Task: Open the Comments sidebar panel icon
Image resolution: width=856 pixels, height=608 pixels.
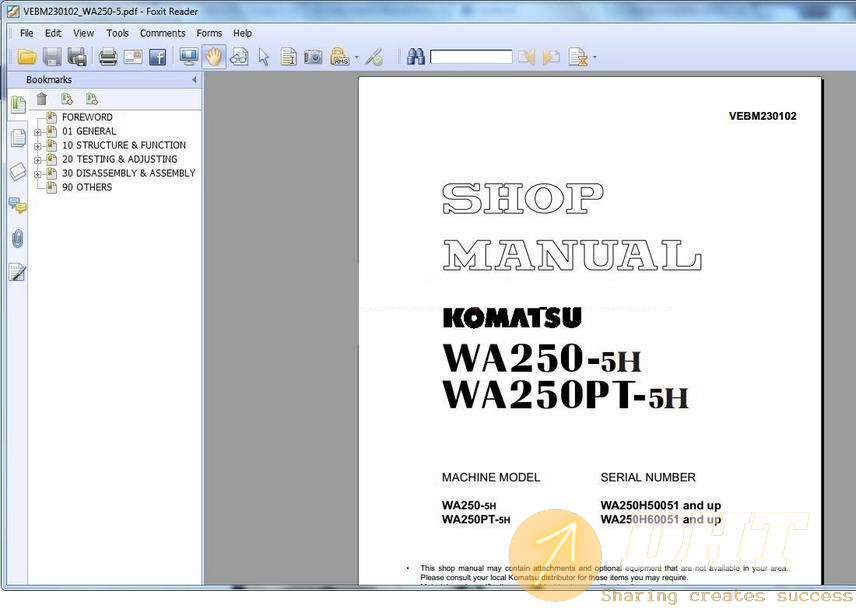Action: pos(18,206)
